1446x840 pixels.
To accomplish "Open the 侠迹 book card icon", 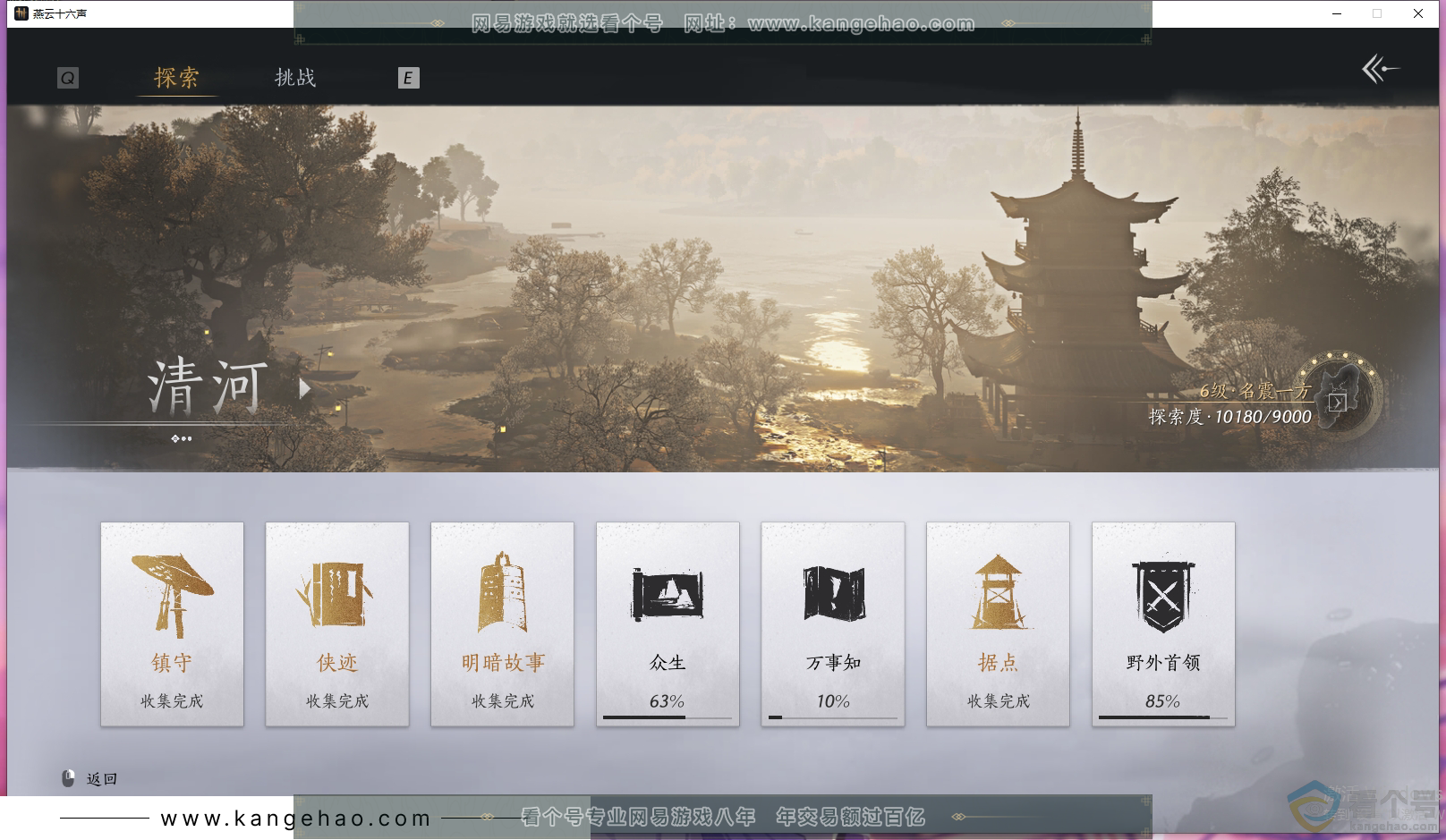I will pos(335,594).
